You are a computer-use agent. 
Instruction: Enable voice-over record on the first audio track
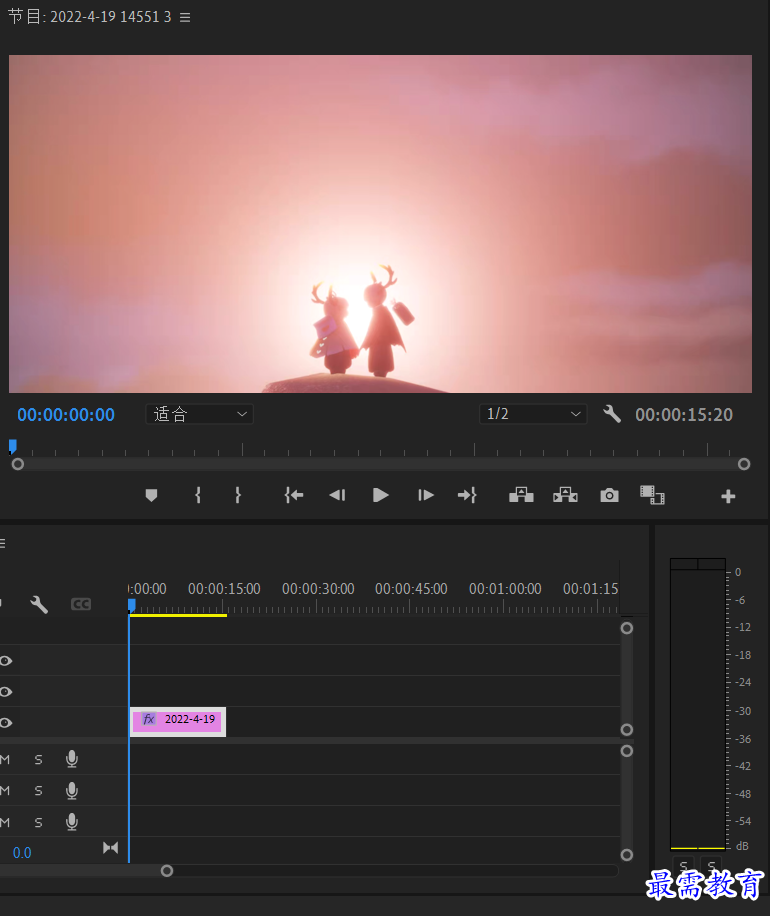72,759
